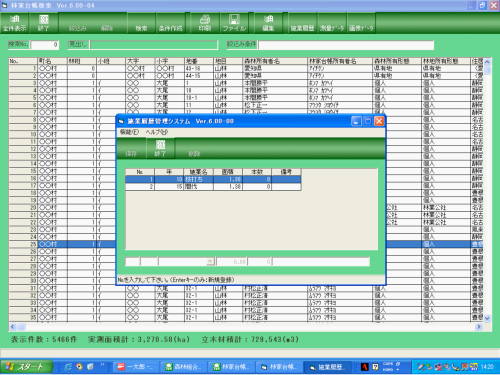Viewport: 500px width, 375px height.
Task: Click the 検索No. input field
Action: coord(45,45)
